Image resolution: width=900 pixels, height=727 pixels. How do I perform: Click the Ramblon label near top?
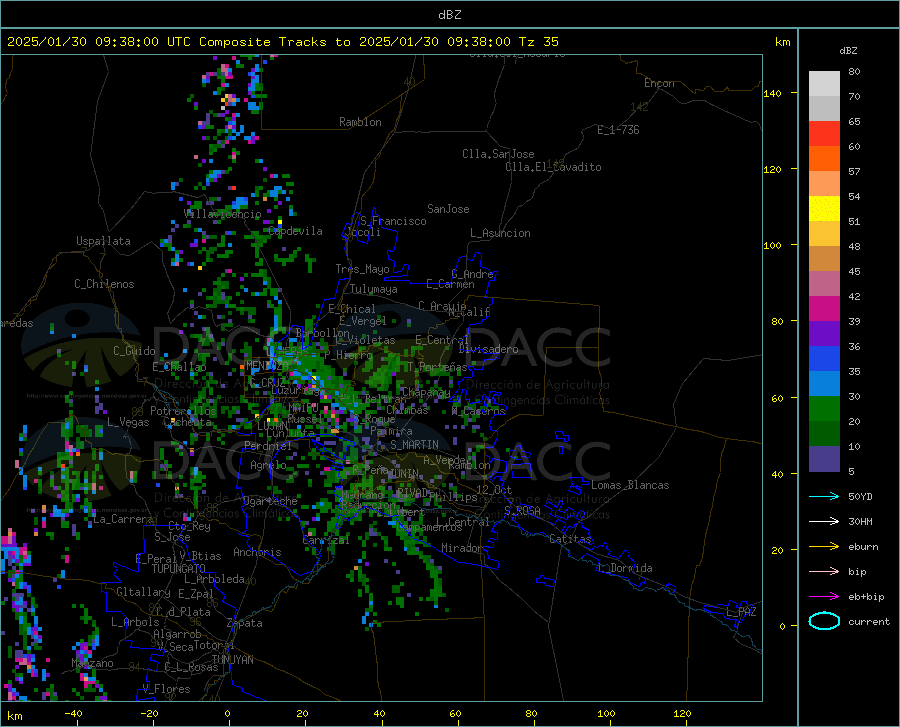click(x=360, y=122)
